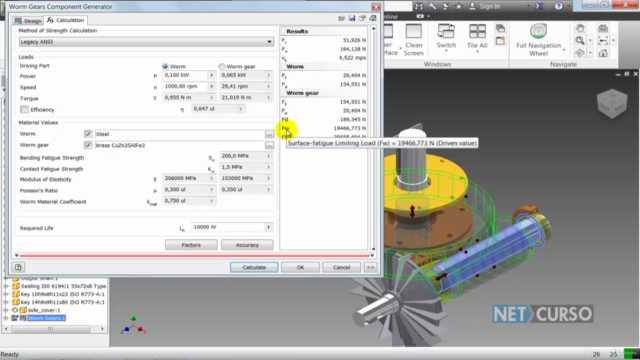Select the Worm driving part radio button
640x360 pixels.
(165, 66)
